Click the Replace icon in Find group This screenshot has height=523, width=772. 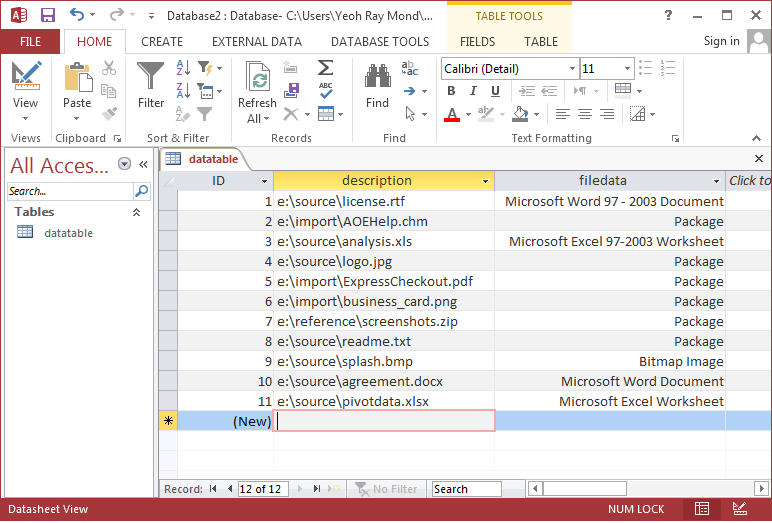coord(410,68)
